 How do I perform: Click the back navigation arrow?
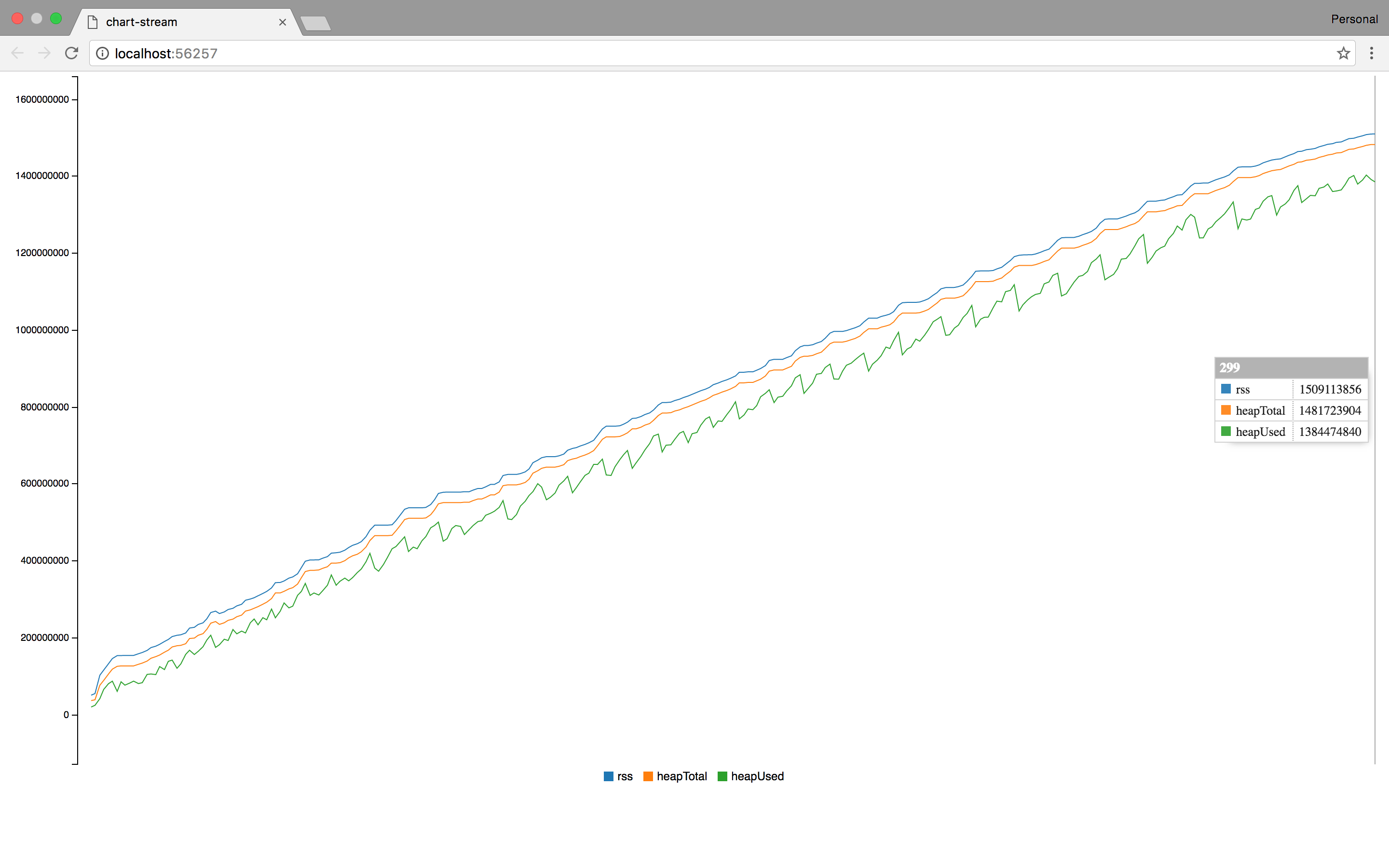[17, 54]
